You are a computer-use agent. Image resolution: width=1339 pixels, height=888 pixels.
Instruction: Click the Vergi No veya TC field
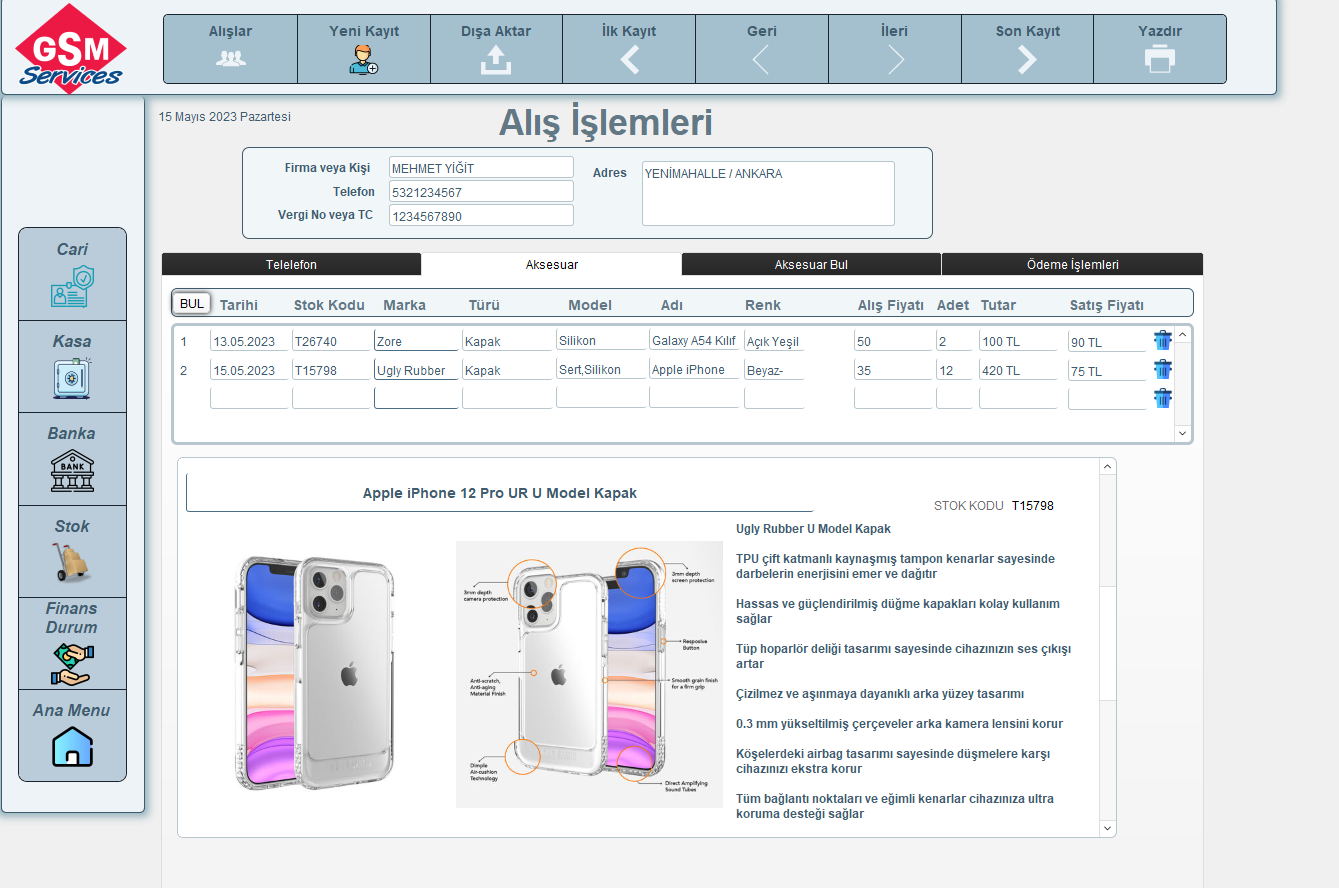[x=481, y=215]
